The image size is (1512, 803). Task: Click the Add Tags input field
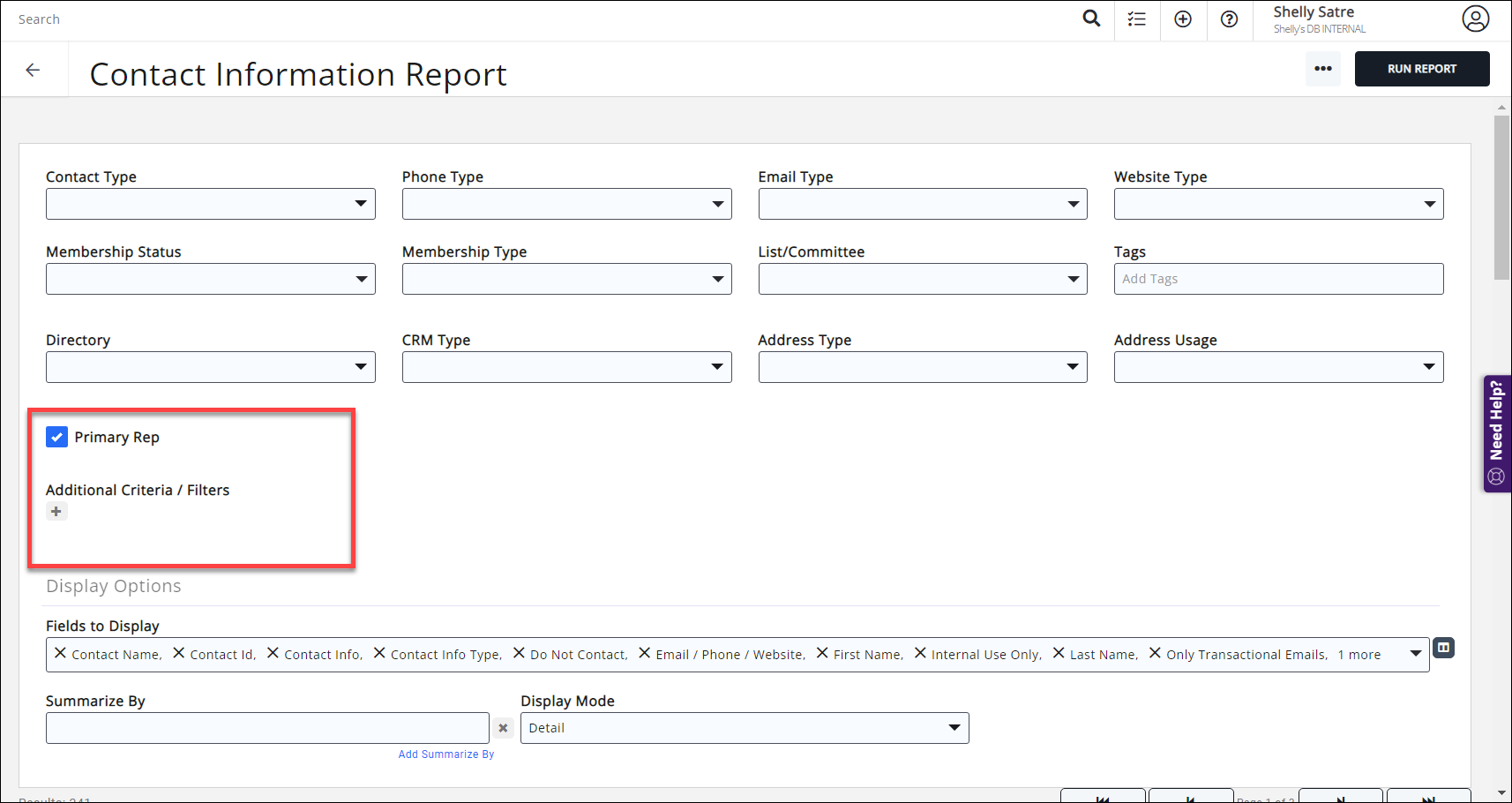[x=1277, y=279]
